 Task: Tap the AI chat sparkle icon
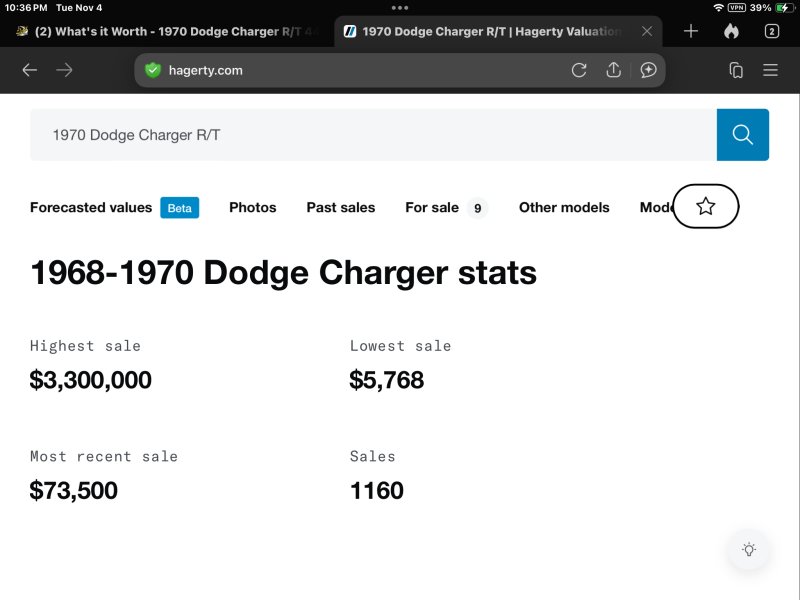[648, 70]
